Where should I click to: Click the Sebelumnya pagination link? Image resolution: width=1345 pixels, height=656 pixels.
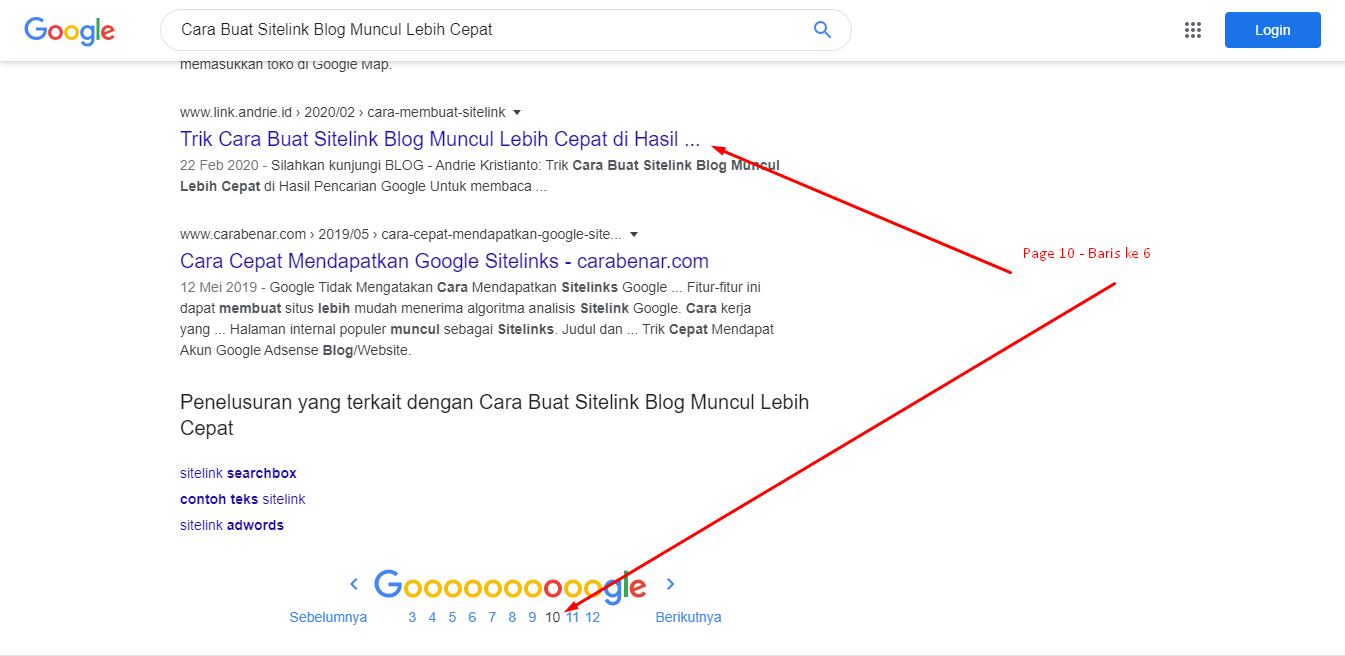[x=328, y=617]
